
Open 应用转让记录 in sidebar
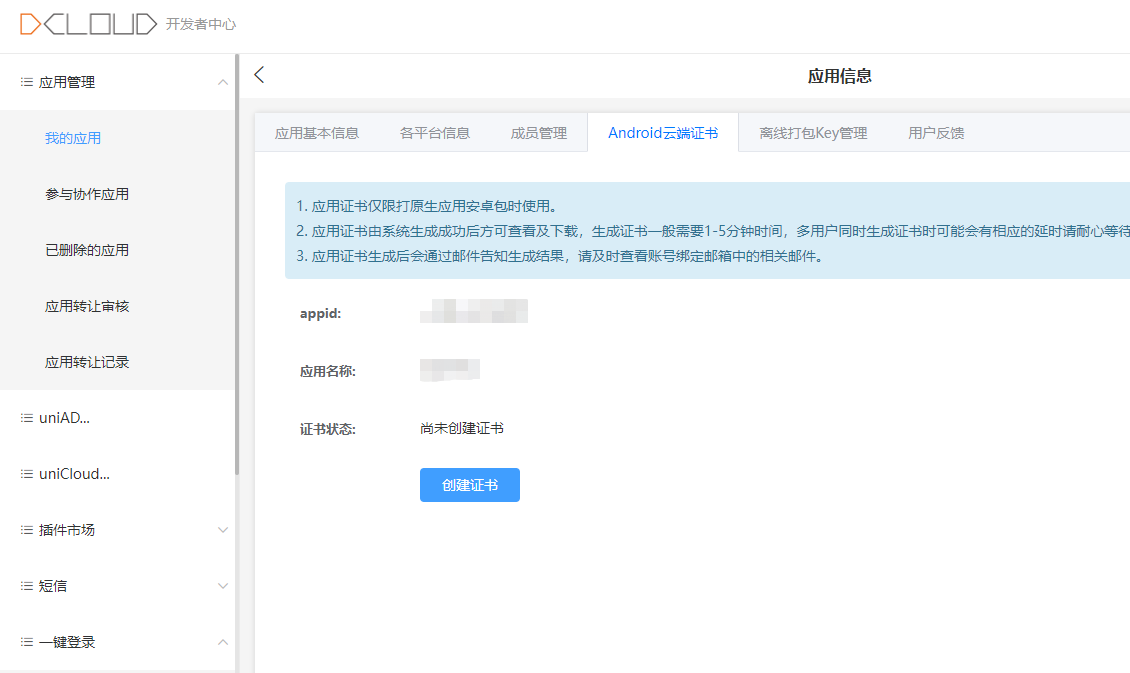pos(87,362)
